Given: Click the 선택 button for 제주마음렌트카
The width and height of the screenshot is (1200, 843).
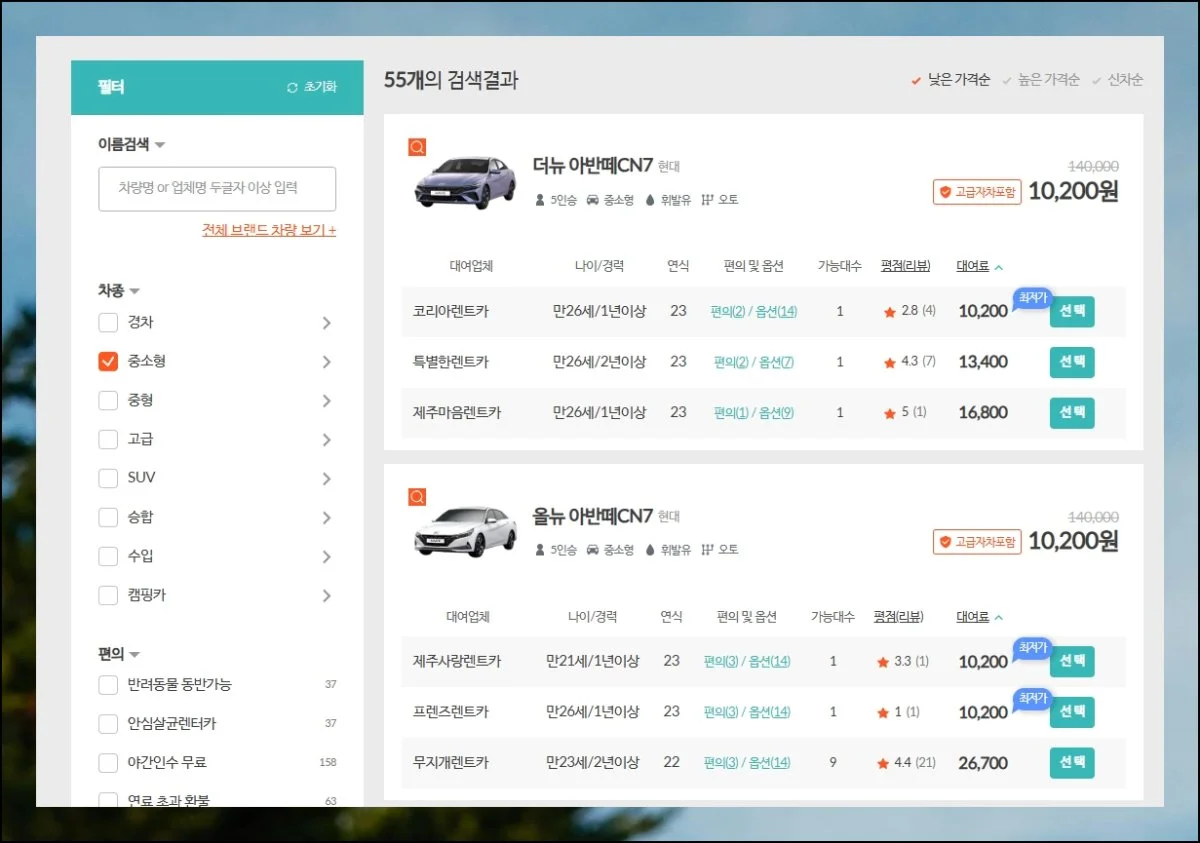Looking at the screenshot, I should pyautogui.click(x=1071, y=413).
